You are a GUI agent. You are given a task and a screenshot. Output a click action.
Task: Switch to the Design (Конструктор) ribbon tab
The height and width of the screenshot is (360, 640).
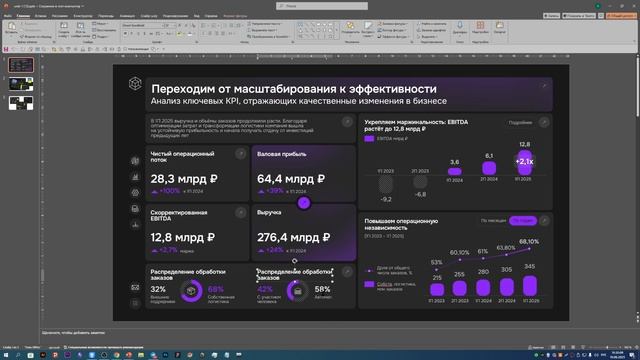click(83, 16)
